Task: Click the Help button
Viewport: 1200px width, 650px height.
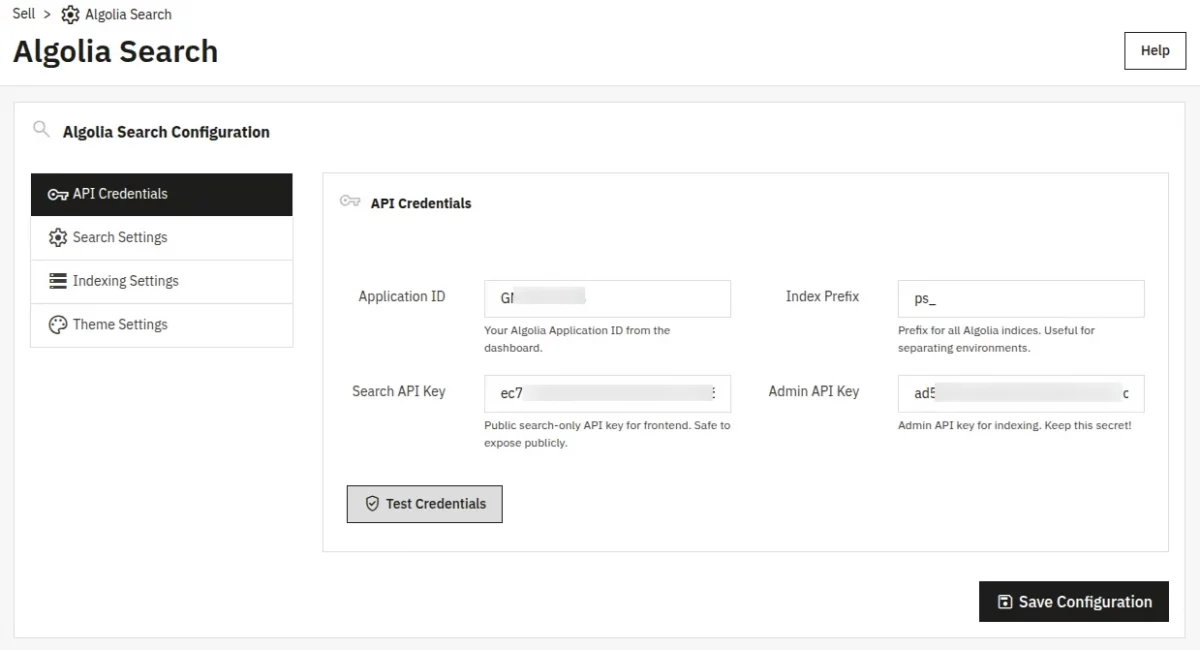Action: pyautogui.click(x=1155, y=51)
